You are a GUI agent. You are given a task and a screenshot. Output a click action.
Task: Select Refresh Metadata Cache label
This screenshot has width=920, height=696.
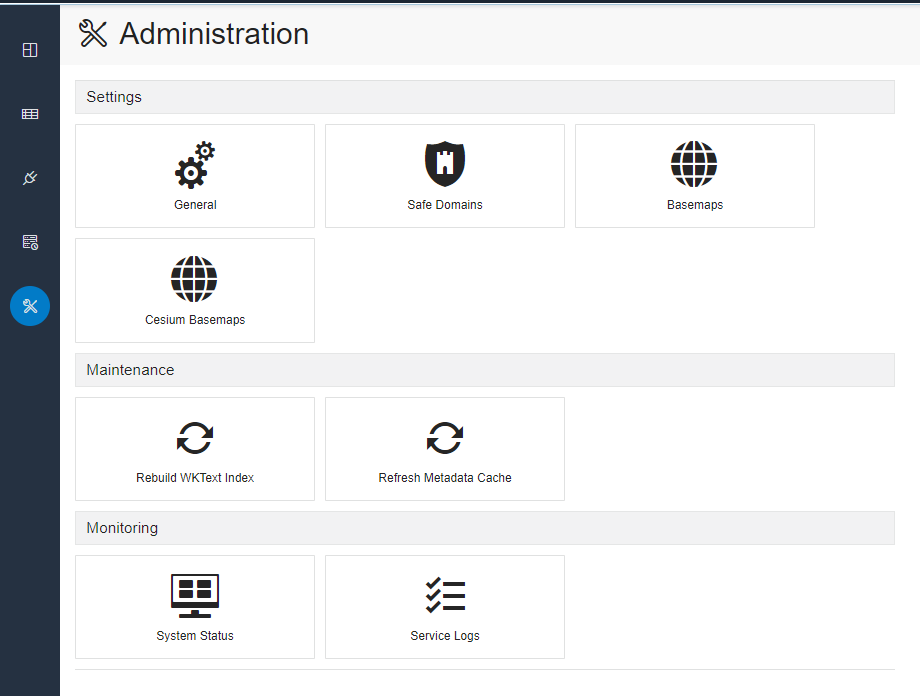point(445,478)
